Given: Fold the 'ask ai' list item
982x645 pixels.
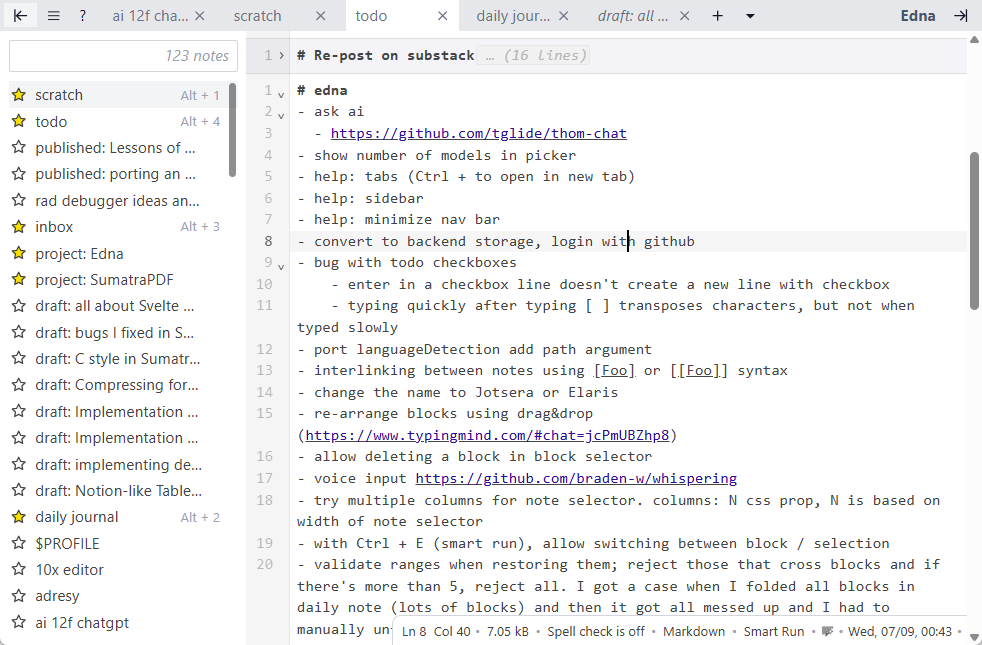Looking at the screenshot, I should coord(281,116).
